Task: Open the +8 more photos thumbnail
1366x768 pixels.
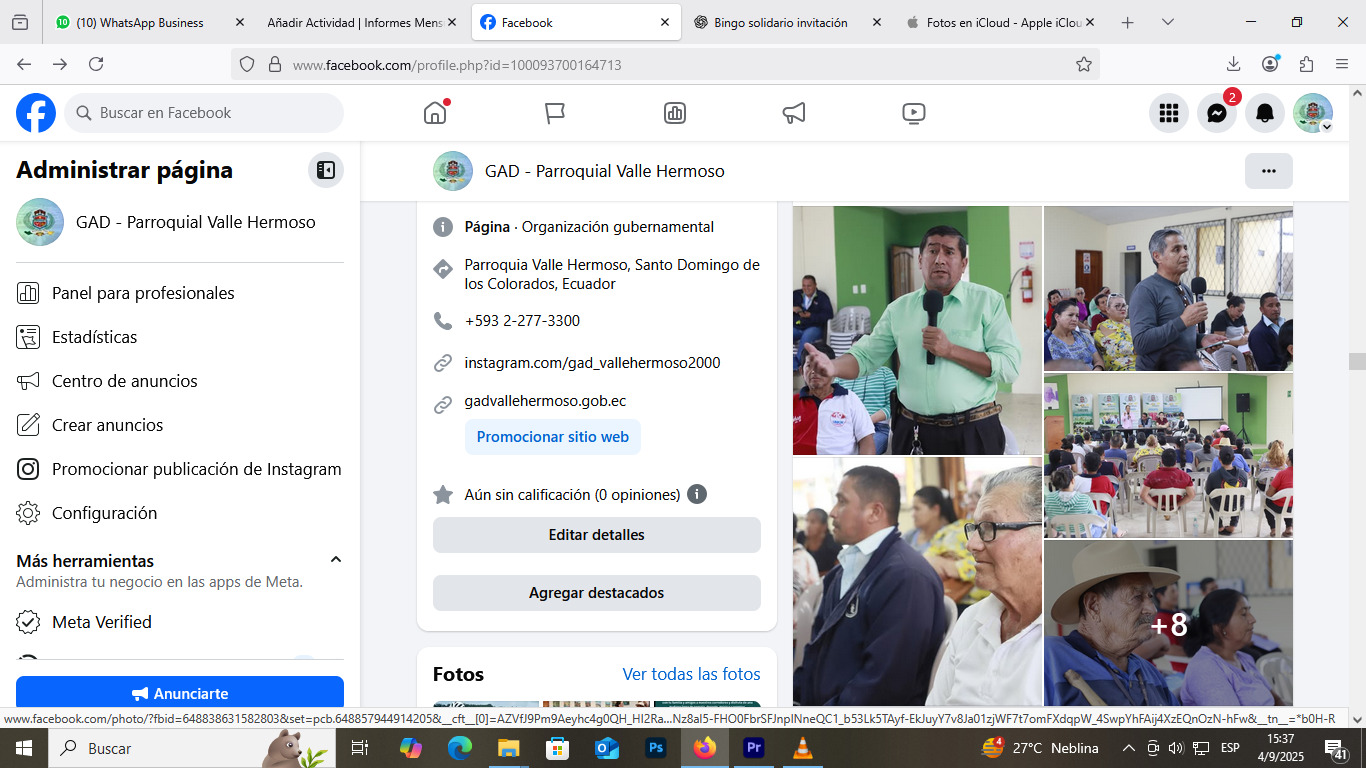Action: coord(1168,624)
